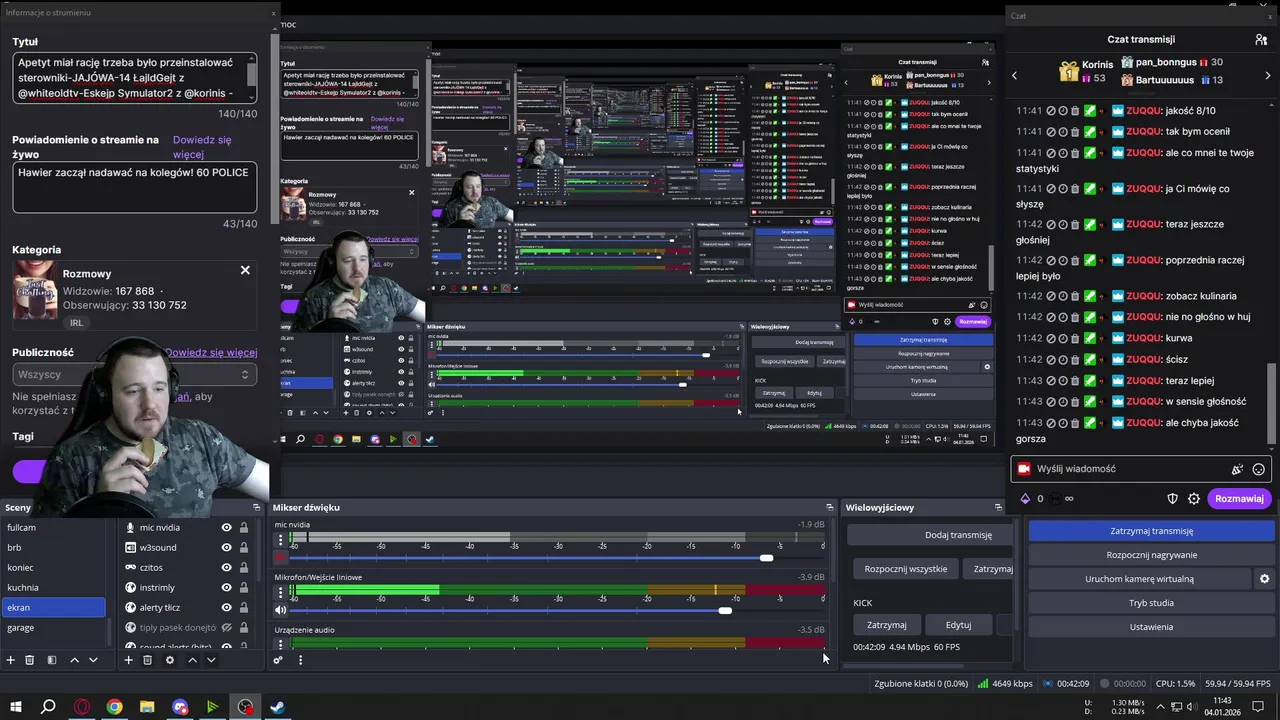Pop out Informacje o strumieniu dock
1280x720 pixels.
(274, 14)
